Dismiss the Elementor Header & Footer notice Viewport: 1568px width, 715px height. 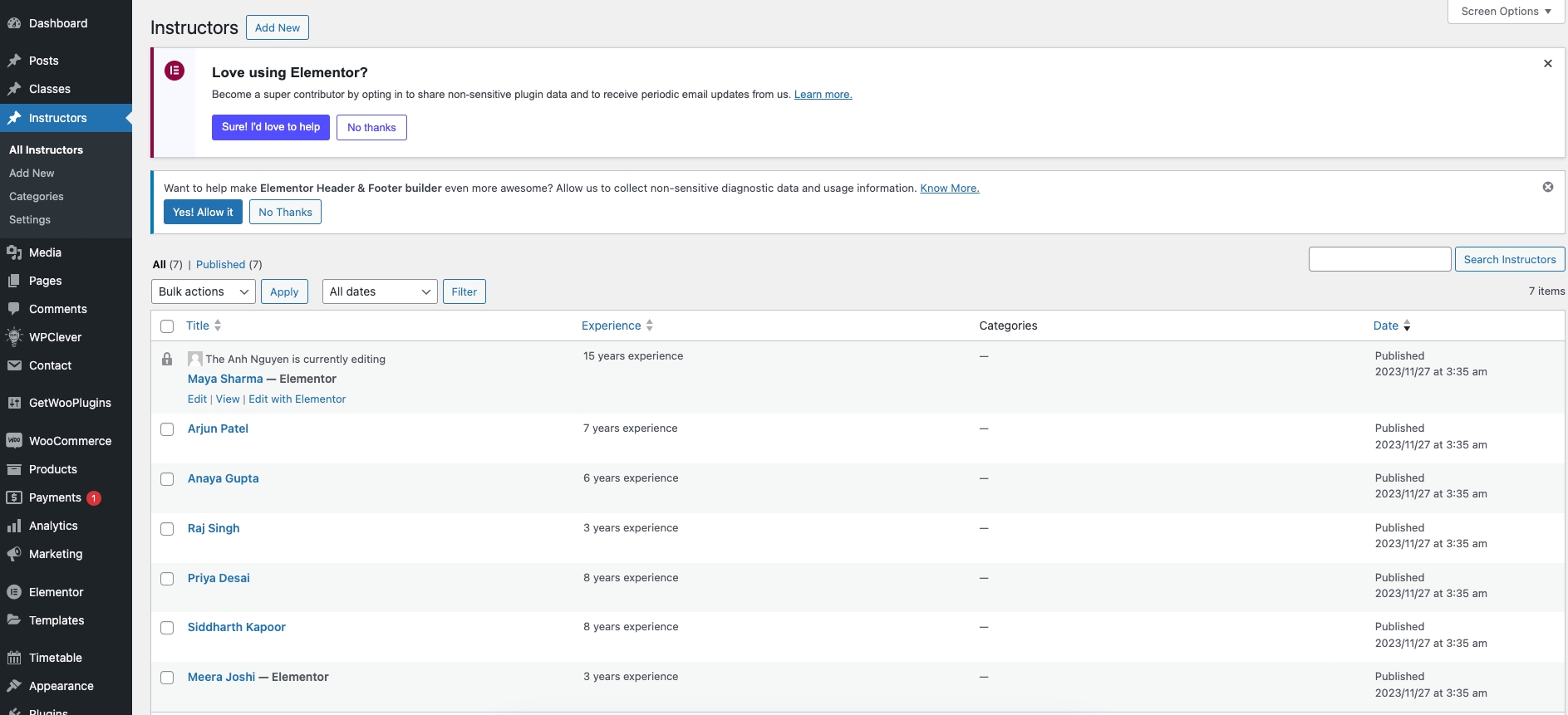click(1547, 187)
